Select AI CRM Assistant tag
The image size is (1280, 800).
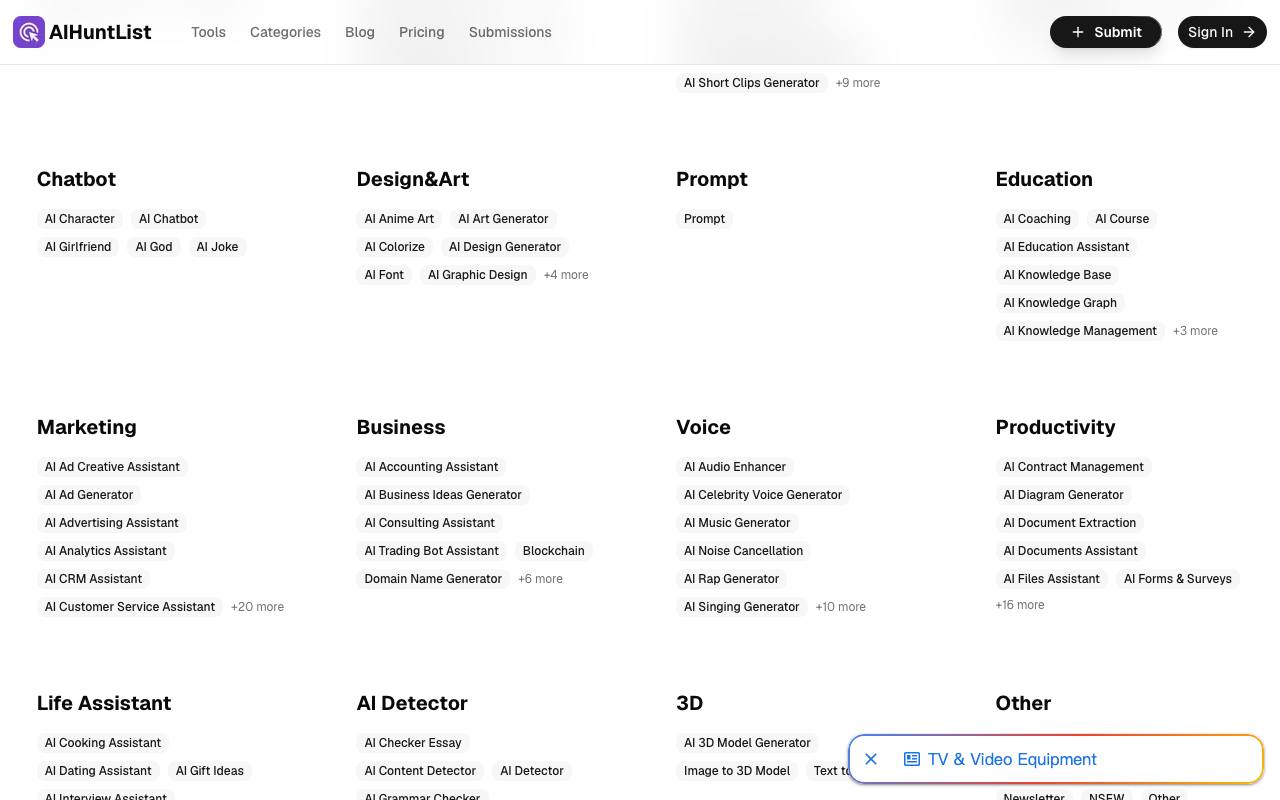point(93,579)
